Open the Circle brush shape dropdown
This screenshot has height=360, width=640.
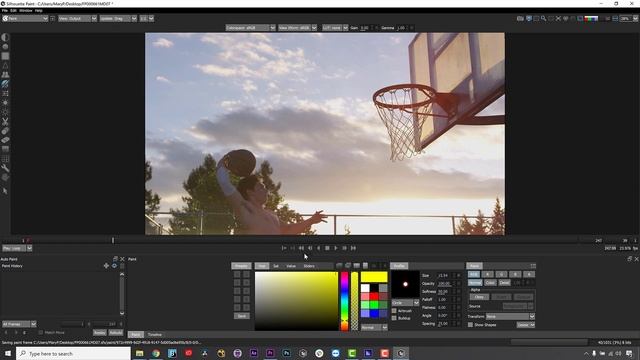click(405, 303)
